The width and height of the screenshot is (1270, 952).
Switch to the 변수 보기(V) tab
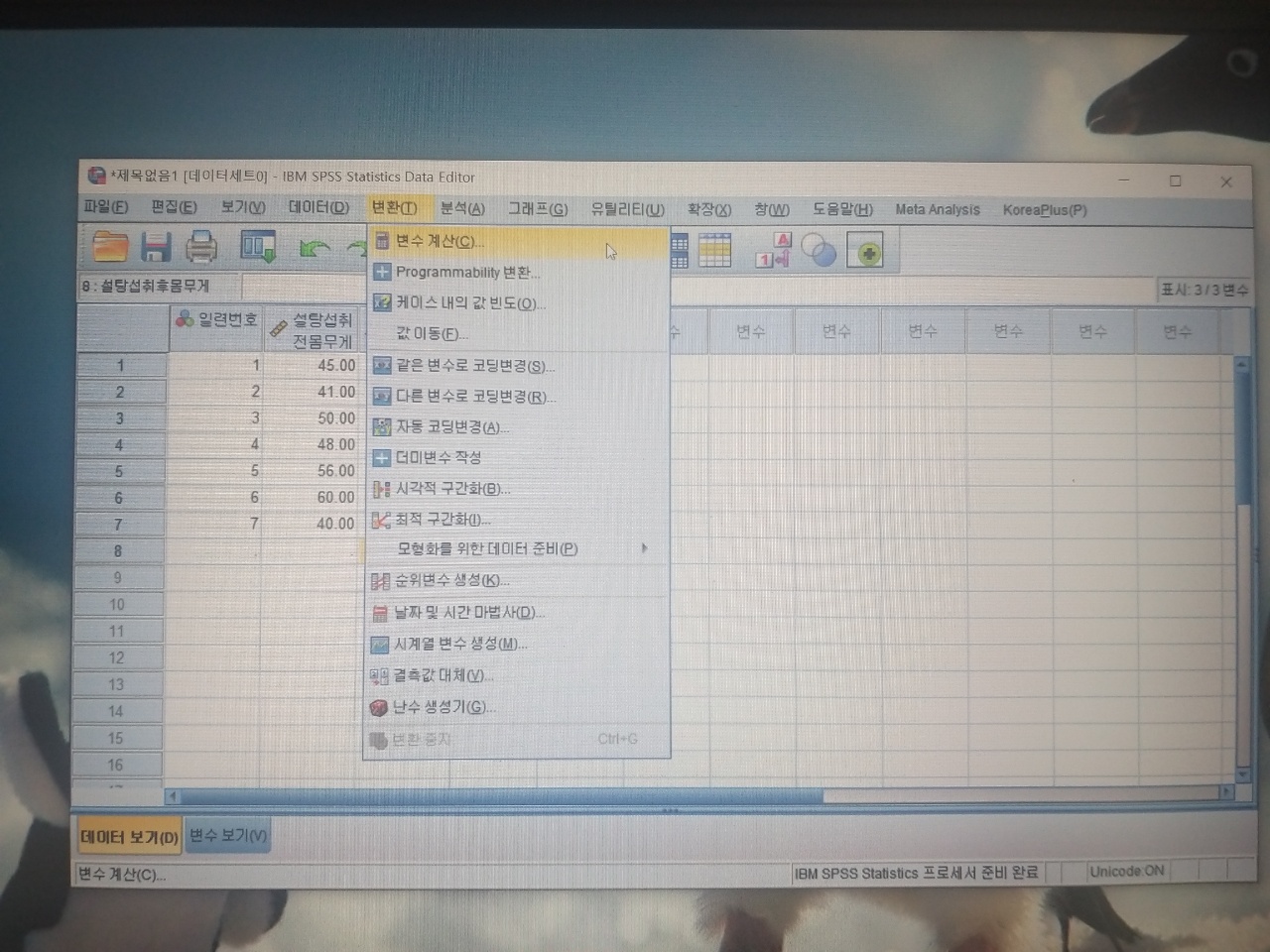227,835
